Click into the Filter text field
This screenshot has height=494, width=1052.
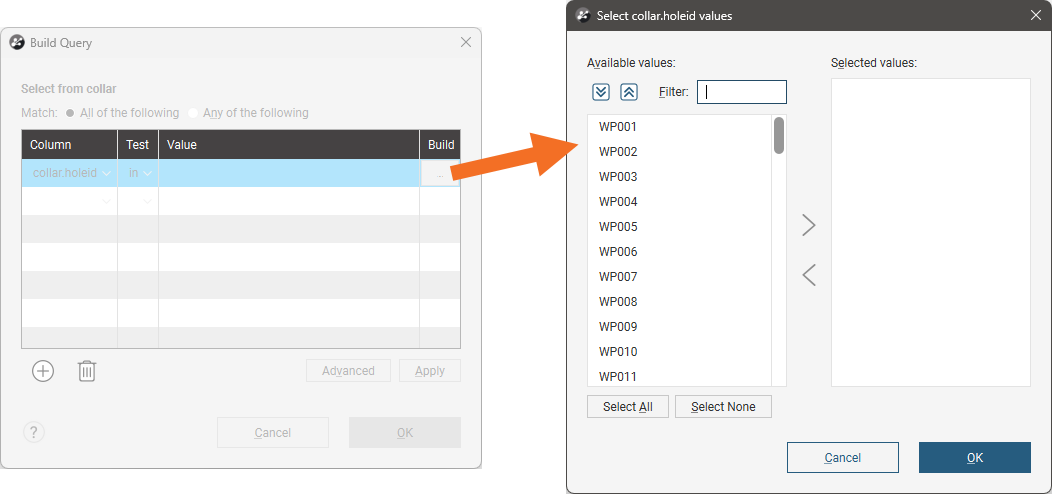pyautogui.click(x=742, y=92)
